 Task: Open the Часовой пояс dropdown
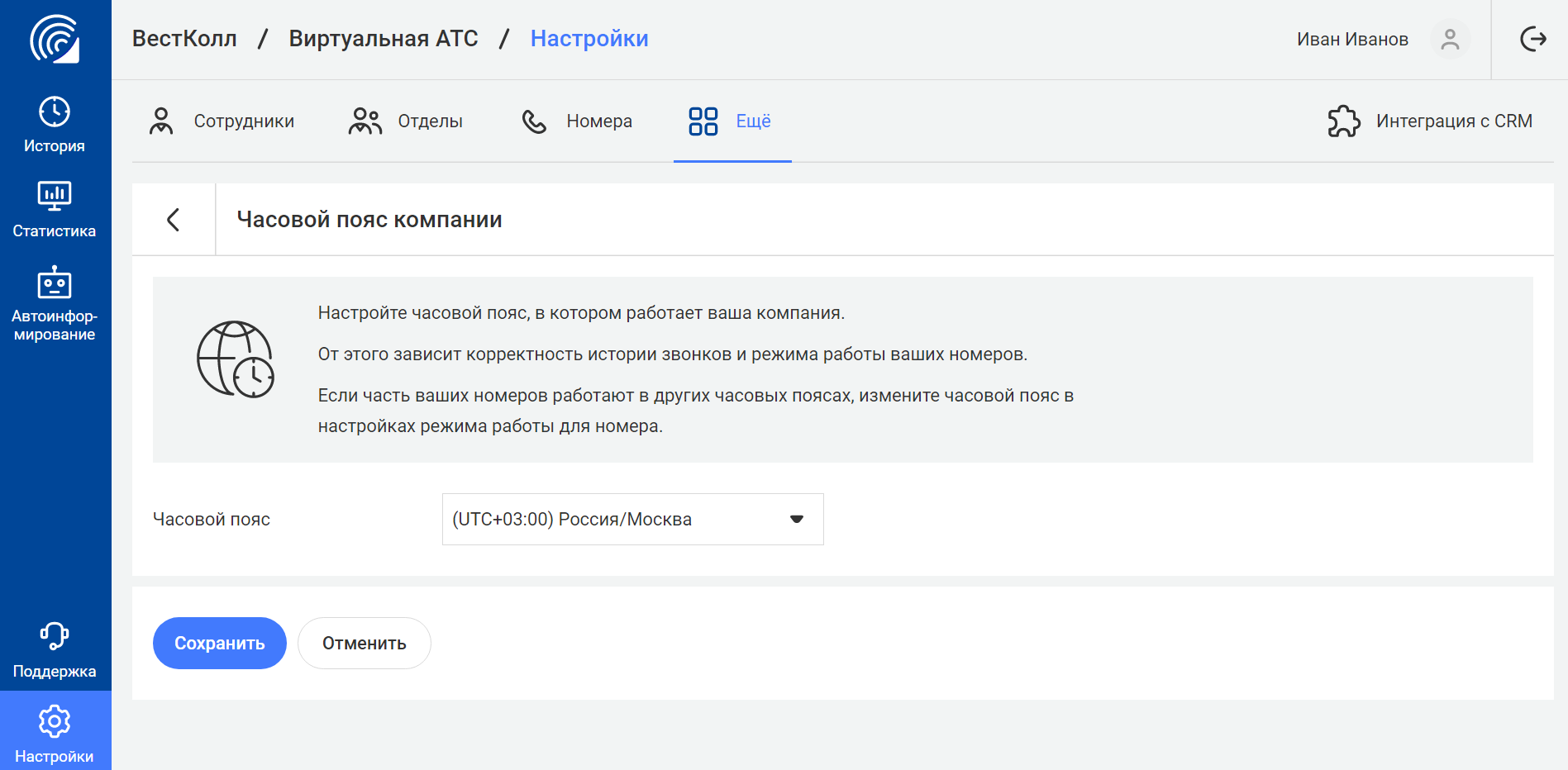point(633,519)
